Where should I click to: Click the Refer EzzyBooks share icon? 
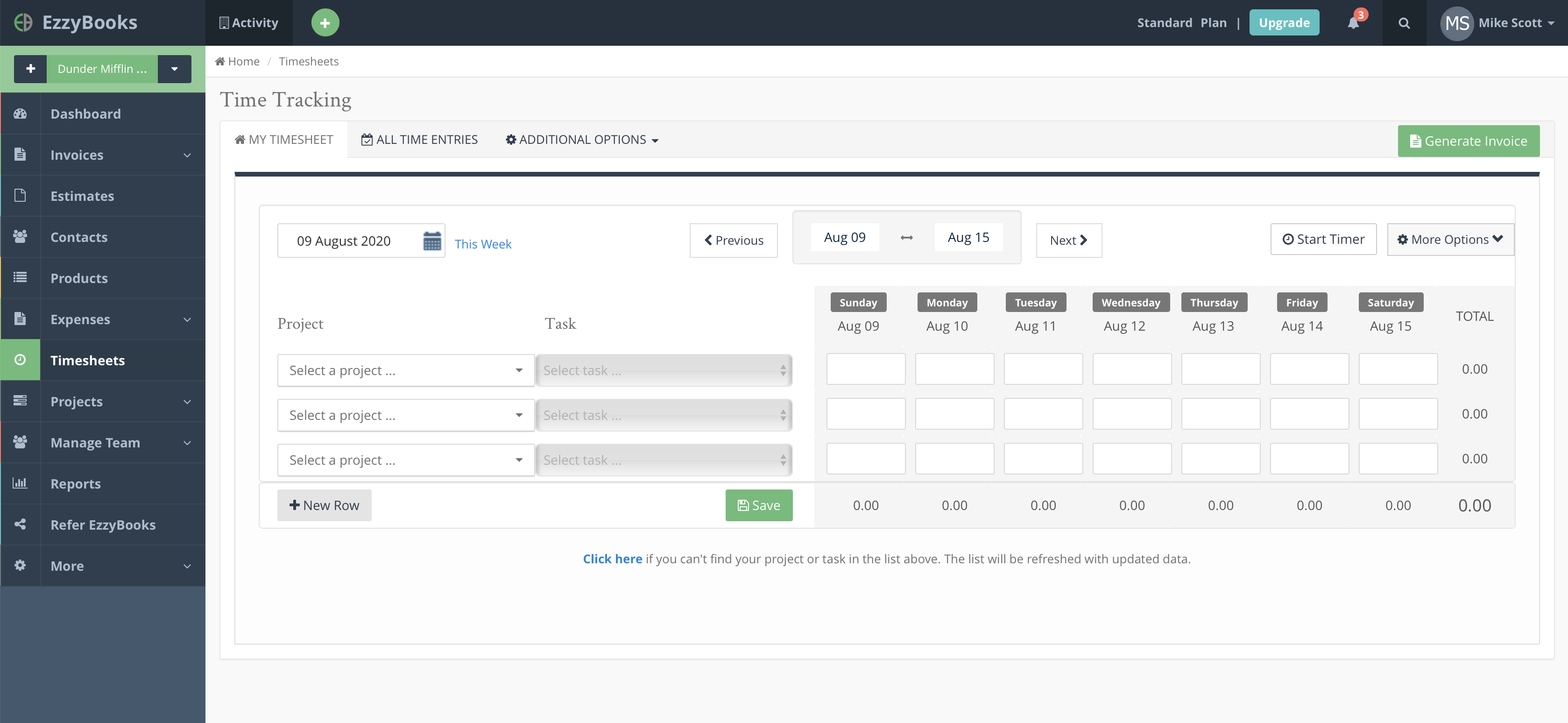tap(20, 524)
